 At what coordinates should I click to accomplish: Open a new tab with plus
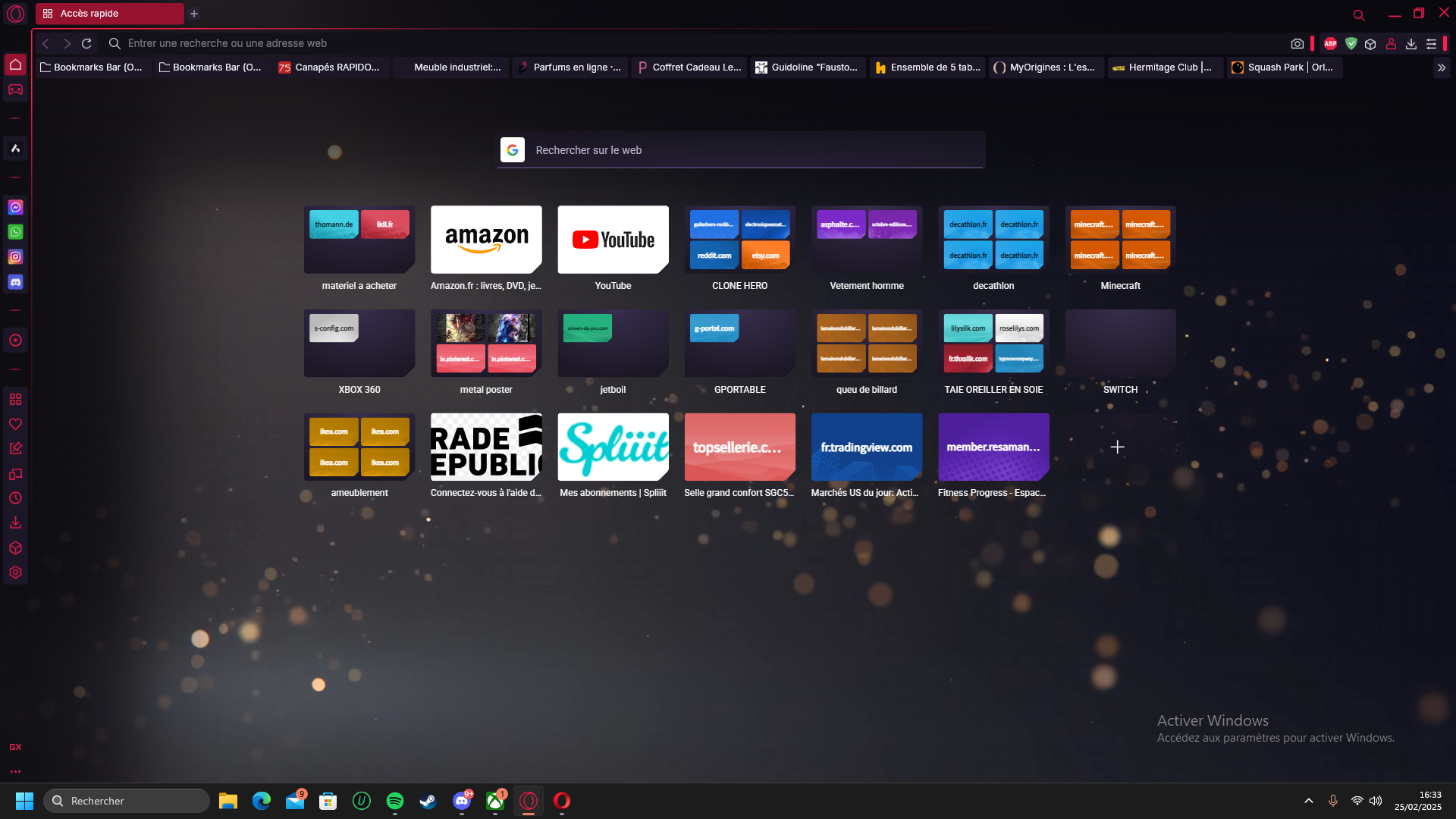(194, 14)
